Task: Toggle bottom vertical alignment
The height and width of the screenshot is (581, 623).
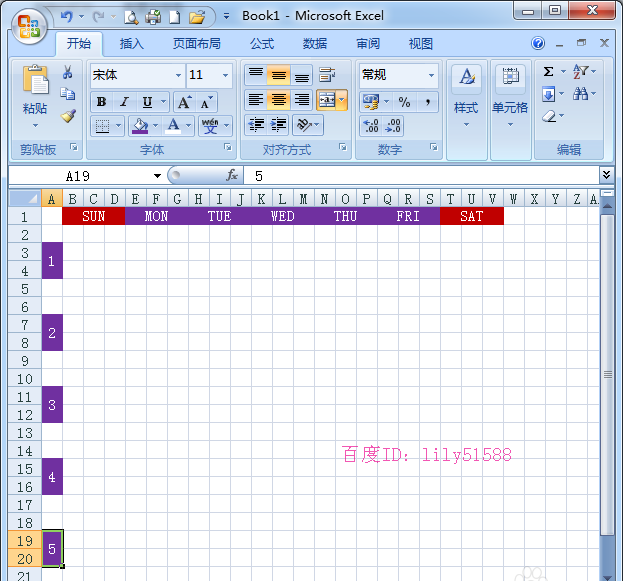Action: tap(302, 74)
